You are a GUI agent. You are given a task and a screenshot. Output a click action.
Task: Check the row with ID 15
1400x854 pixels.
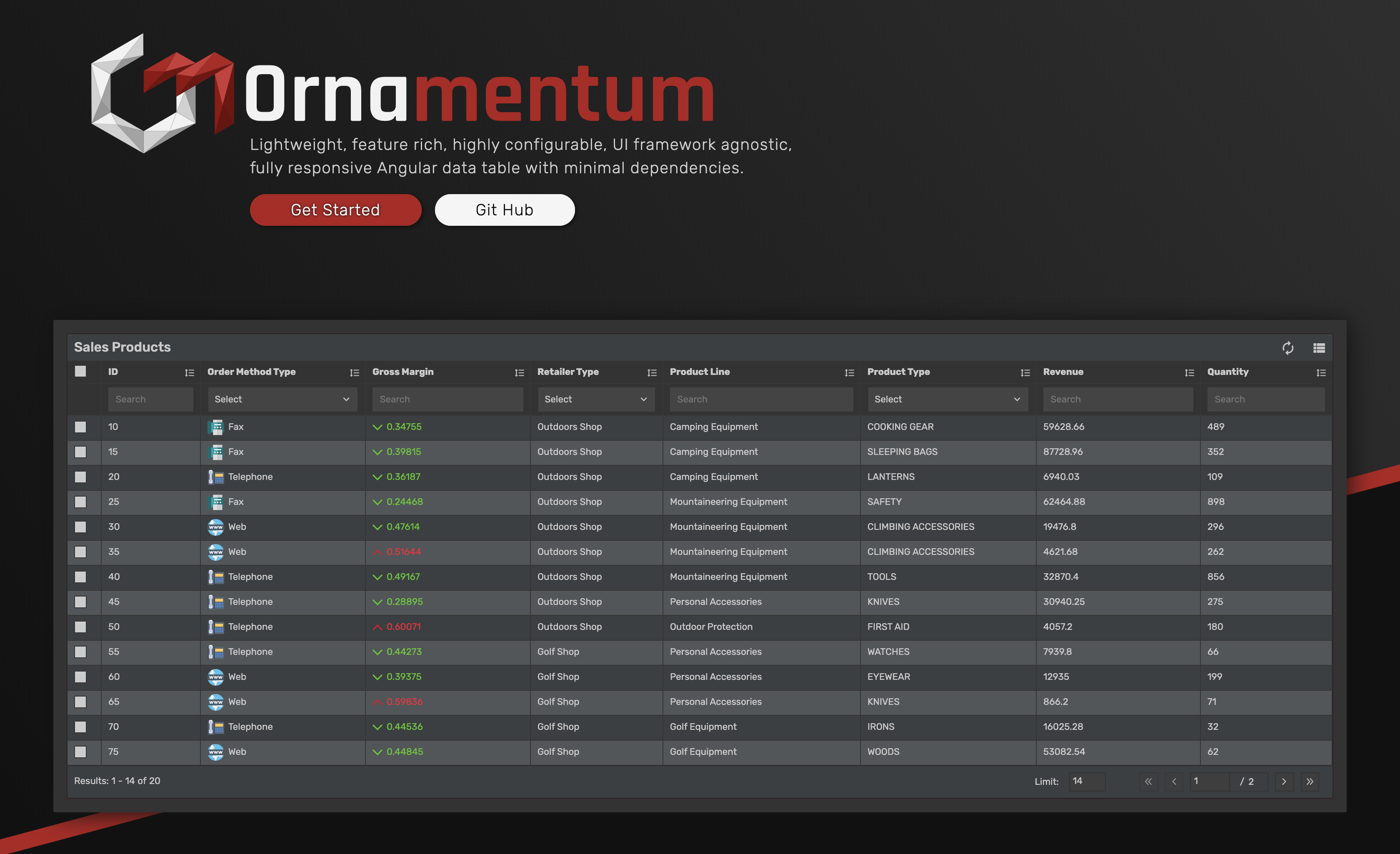pyautogui.click(x=81, y=452)
